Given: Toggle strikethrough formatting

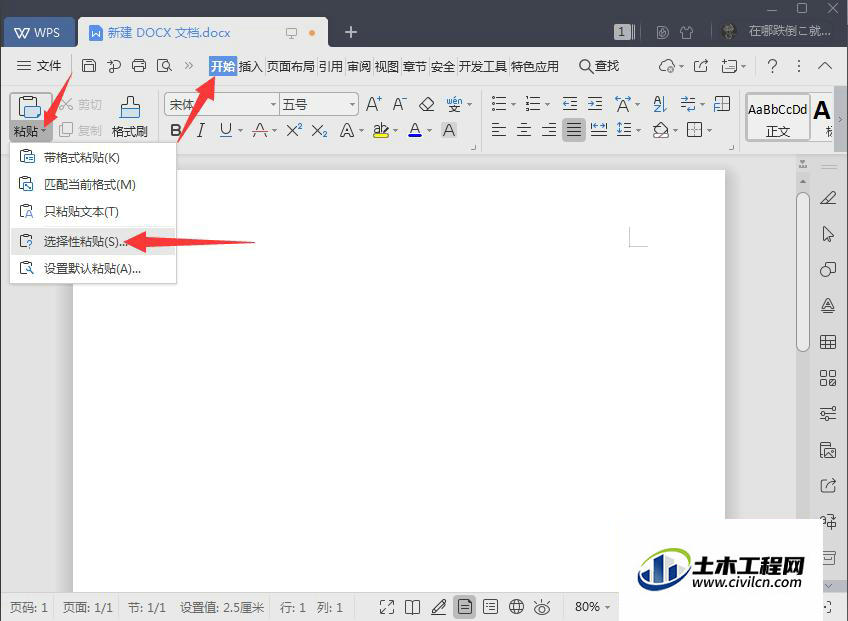Looking at the screenshot, I should (260, 130).
